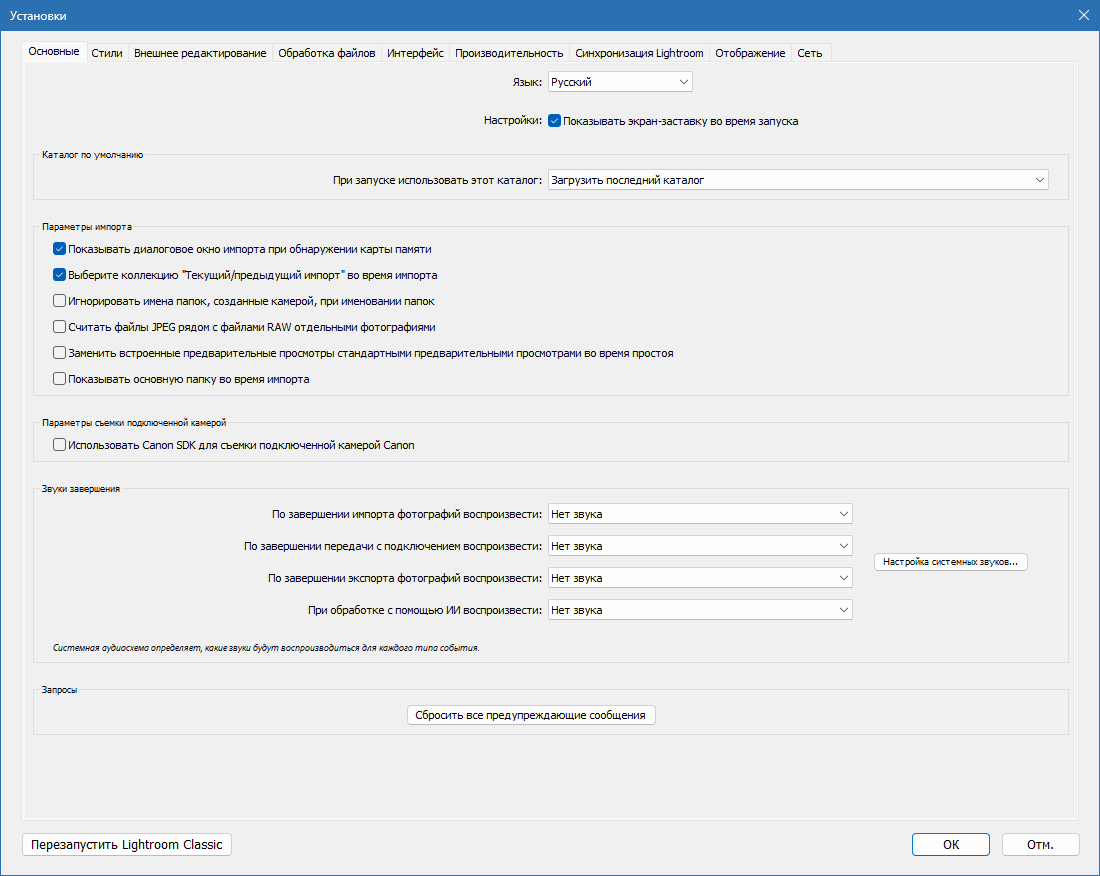
Task: Click the Параметры импорта group label
Action: tap(87, 227)
